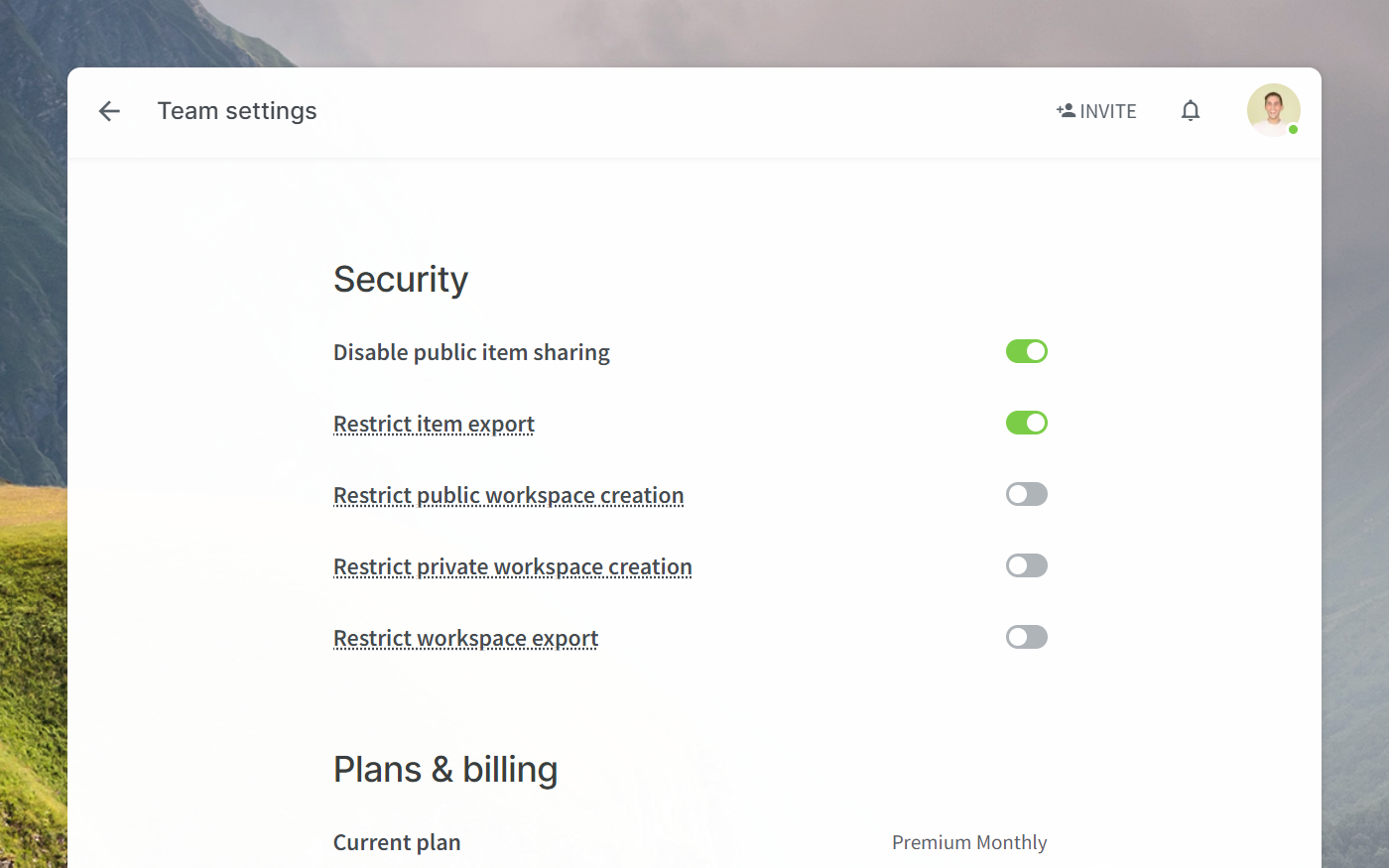This screenshot has width=1389, height=868.
Task: Go back using the left arrow icon
Action: [109, 111]
